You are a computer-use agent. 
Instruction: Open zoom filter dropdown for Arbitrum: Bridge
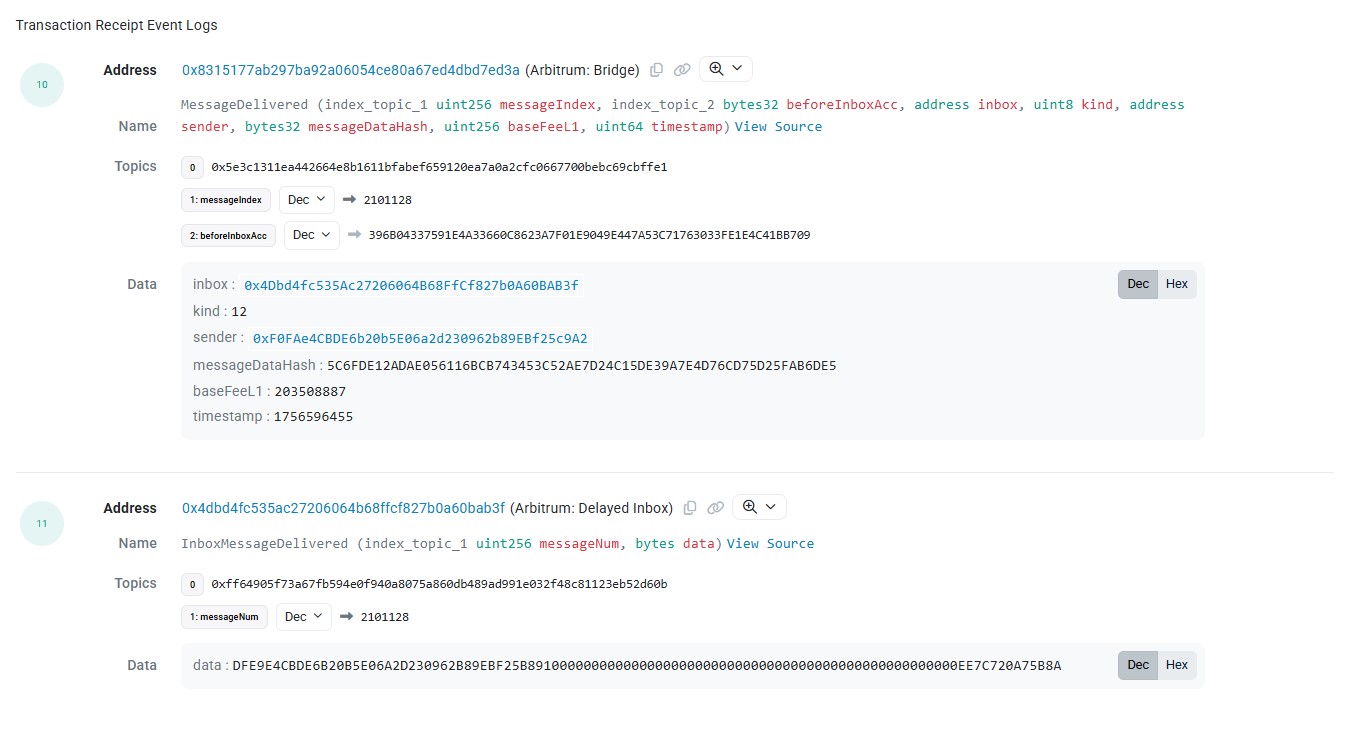tap(726, 69)
